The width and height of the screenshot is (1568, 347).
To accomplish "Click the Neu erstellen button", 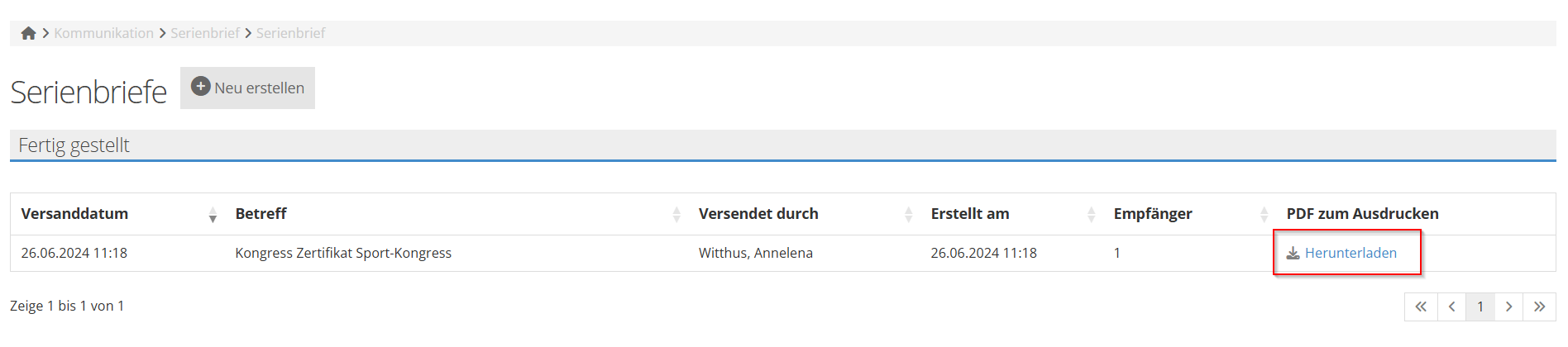I will point(248,88).
